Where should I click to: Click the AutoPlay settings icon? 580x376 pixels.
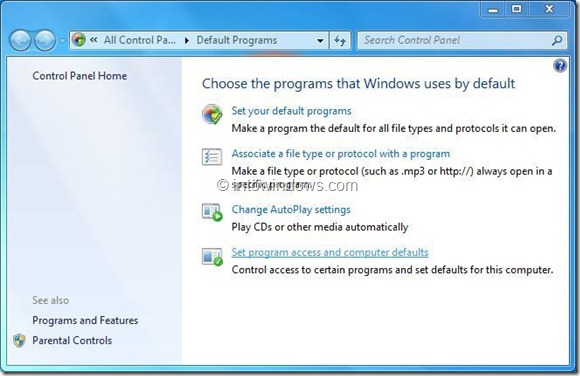pyautogui.click(x=212, y=212)
